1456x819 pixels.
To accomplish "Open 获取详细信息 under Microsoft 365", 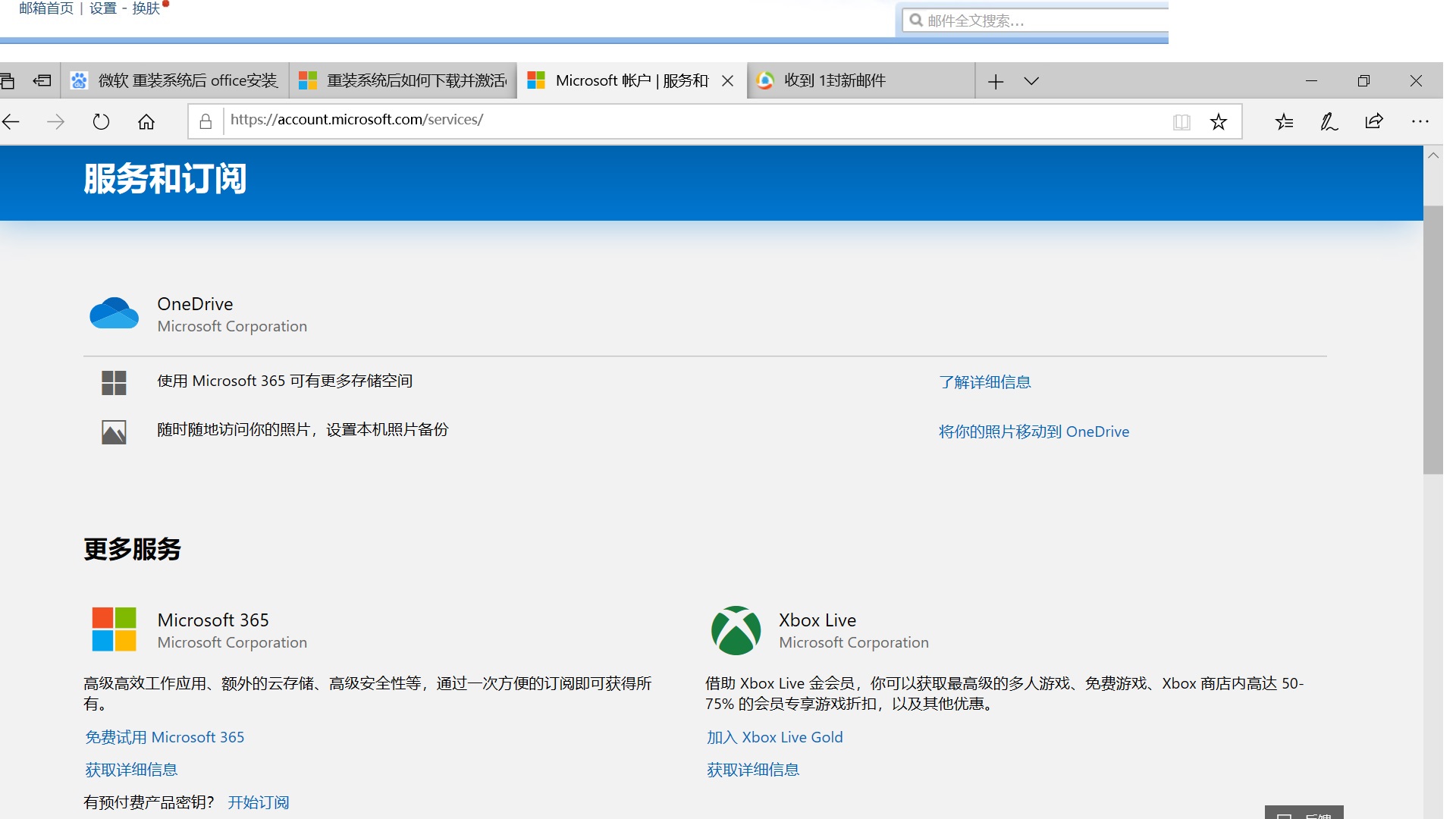I will pos(131,770).
